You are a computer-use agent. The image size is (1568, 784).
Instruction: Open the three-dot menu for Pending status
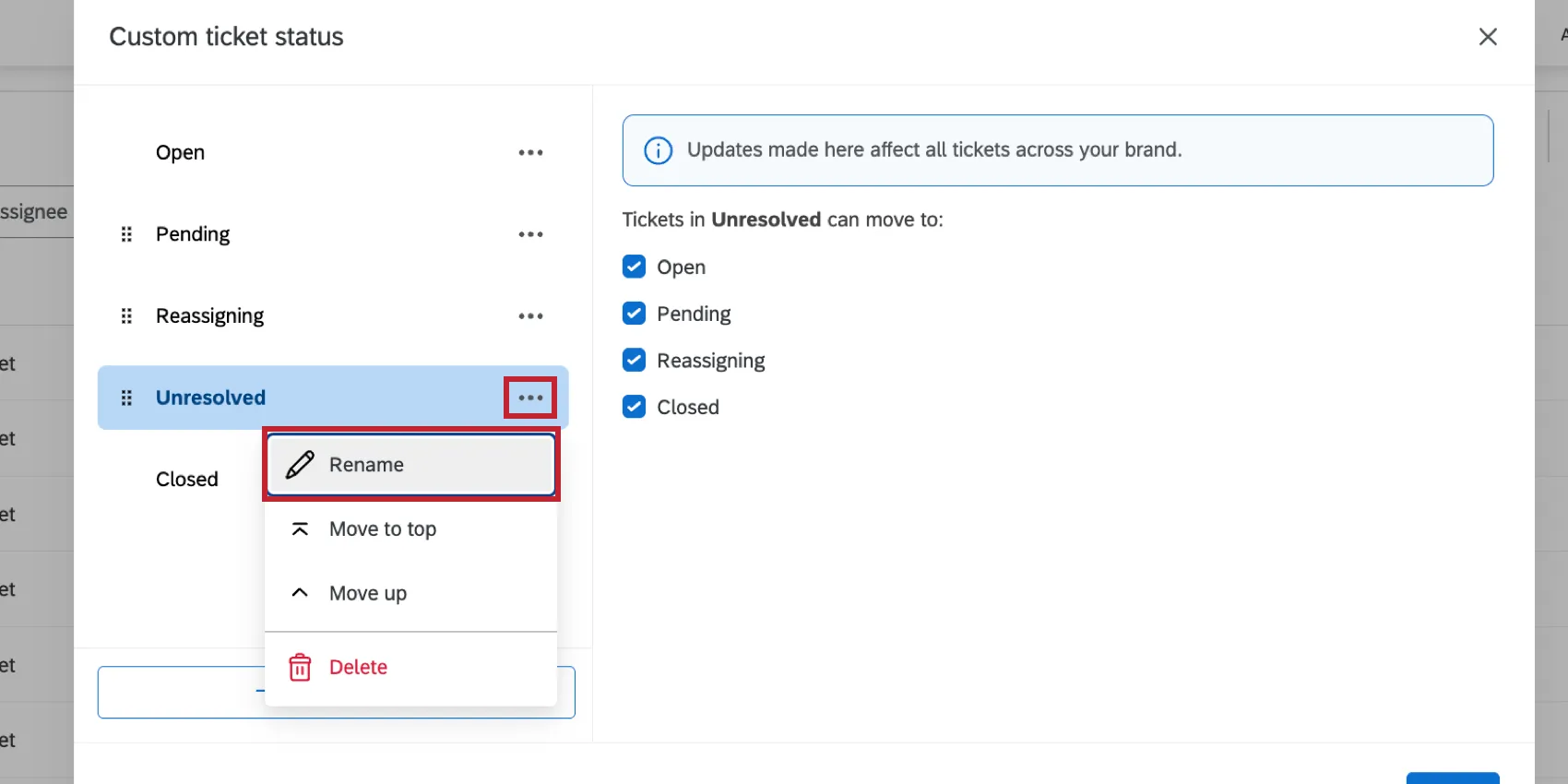point(530,234)
